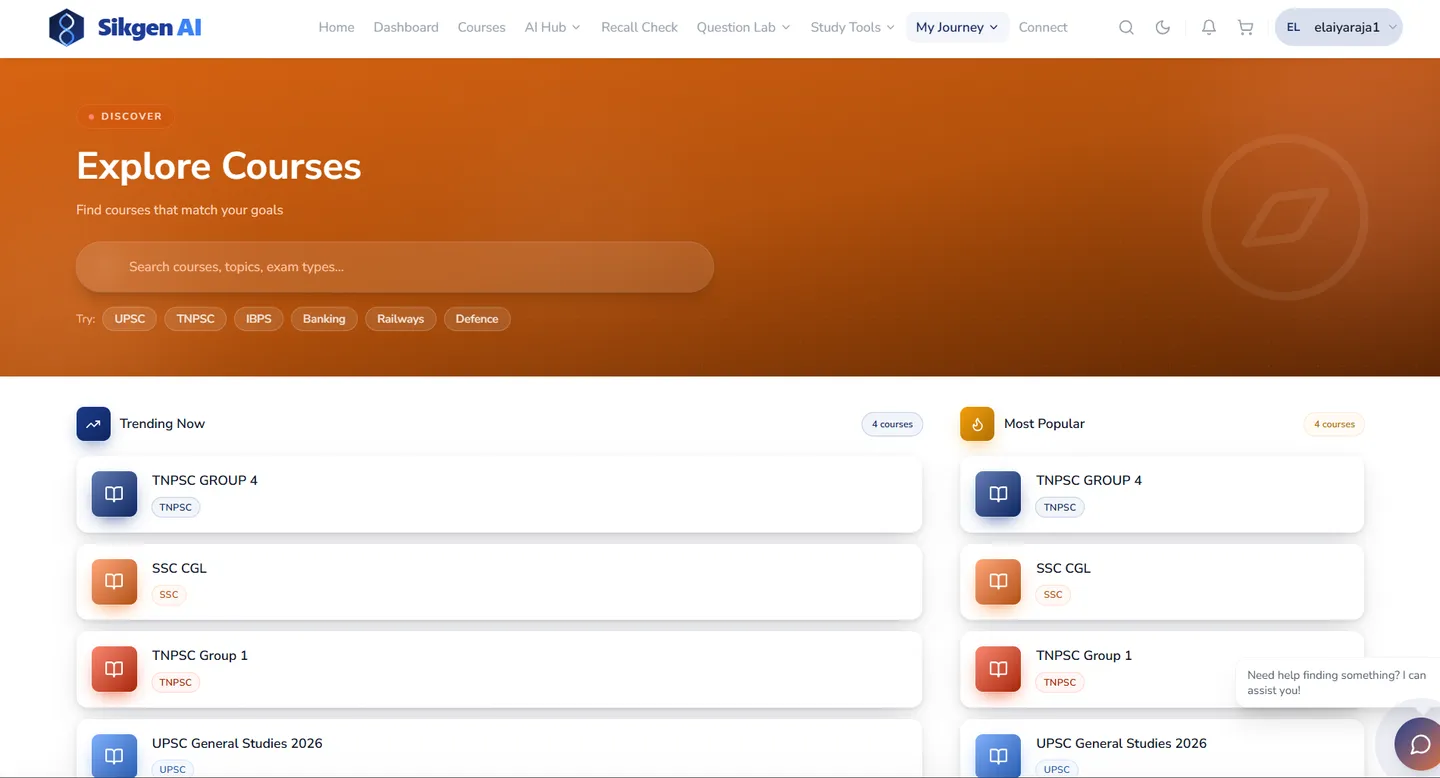Open the Connect nav item
This screenshot has width=1440, height=778.
coord(1043,28)
